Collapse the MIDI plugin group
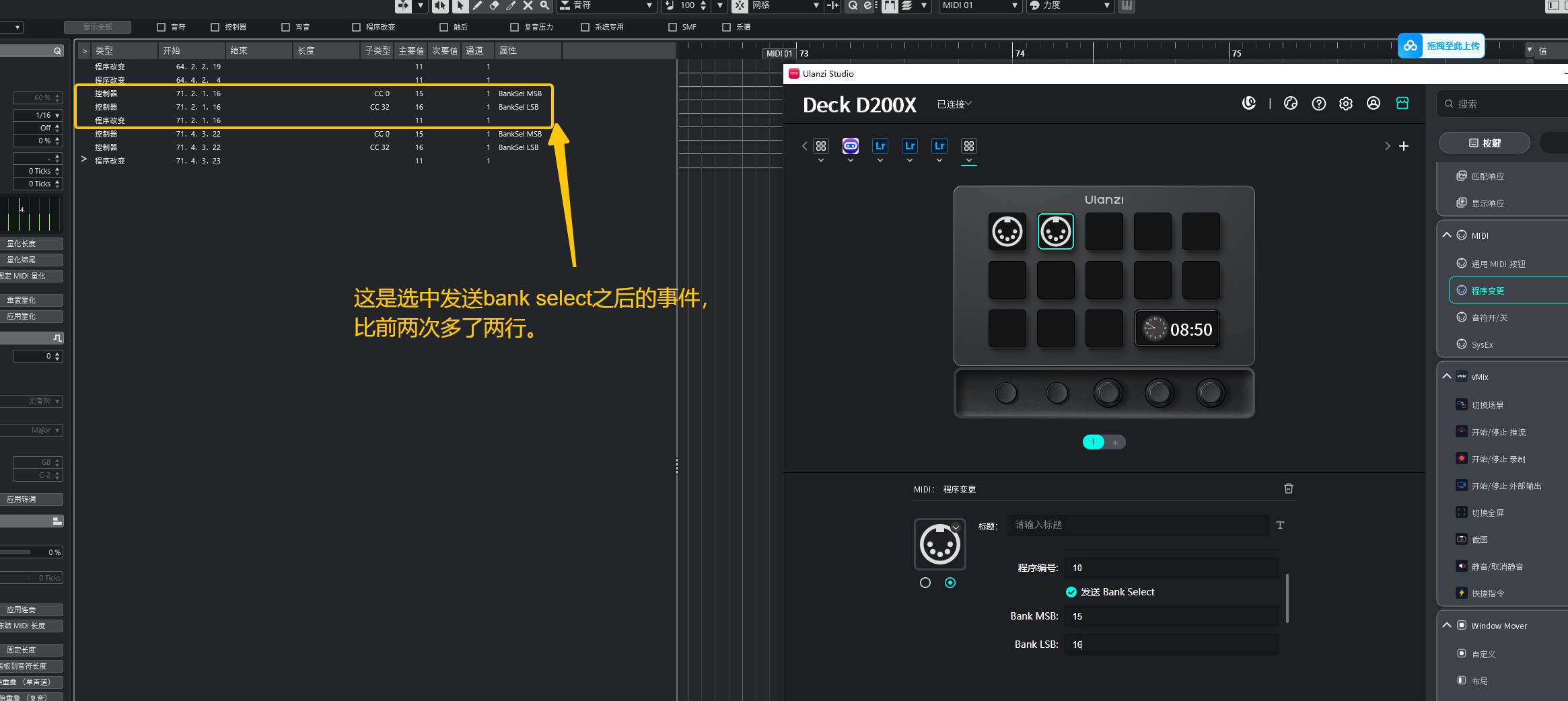1568x701 pixels. [1447, 235]
